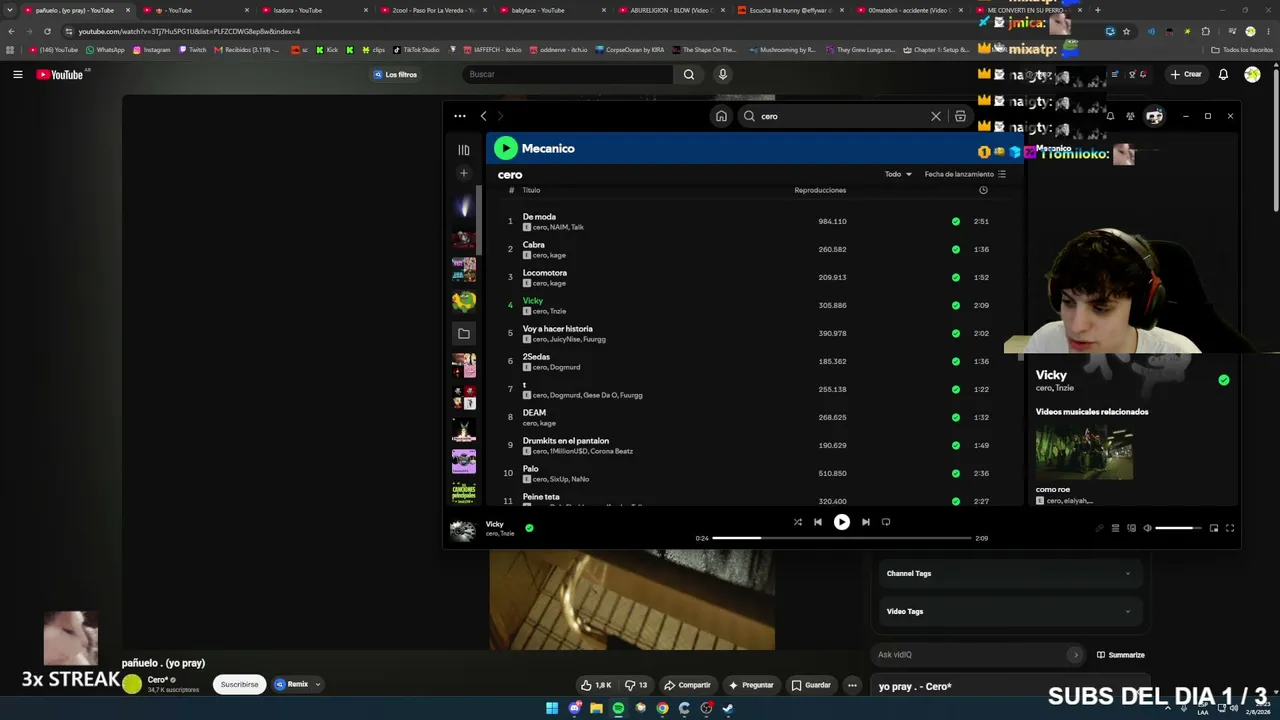
Task: Click YouTube 'Guardar' save button
Action: coord(811,685)
